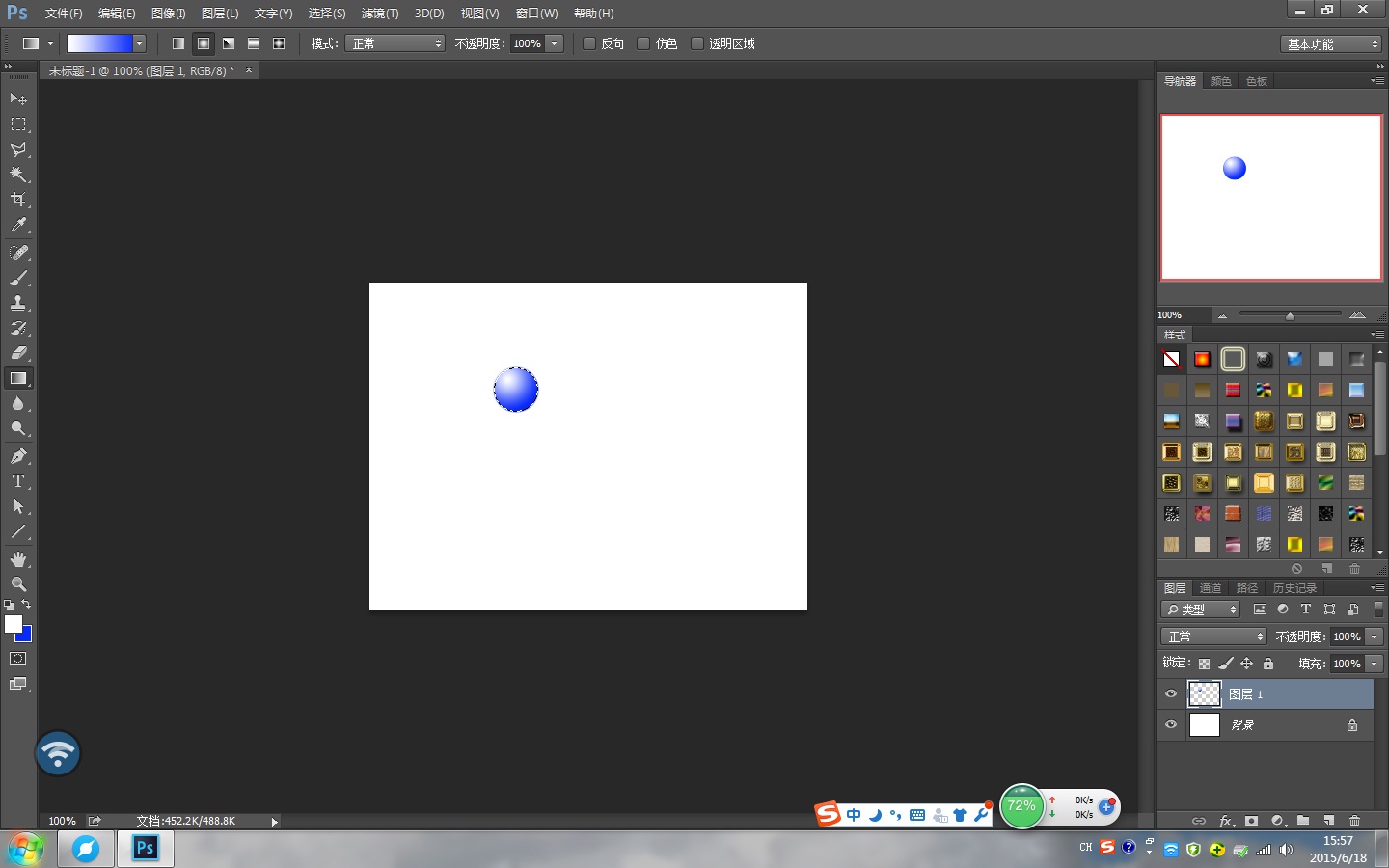Open the layer blend mode 正常 dropdown
Image resolution: width=1389 pixels, height=868 pixels.
pyautogui.click(x=1213, y=637)
